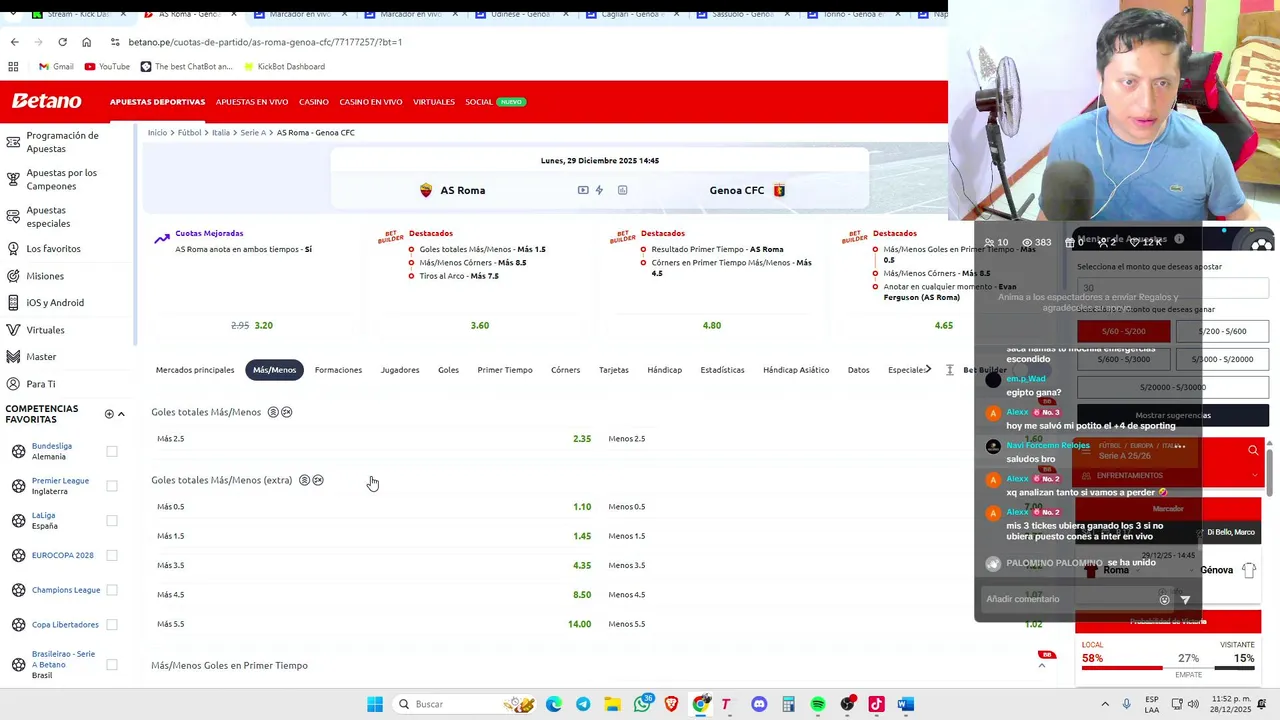
Task: Tick the Premier League checkbox
Action: tap(112, 486)
